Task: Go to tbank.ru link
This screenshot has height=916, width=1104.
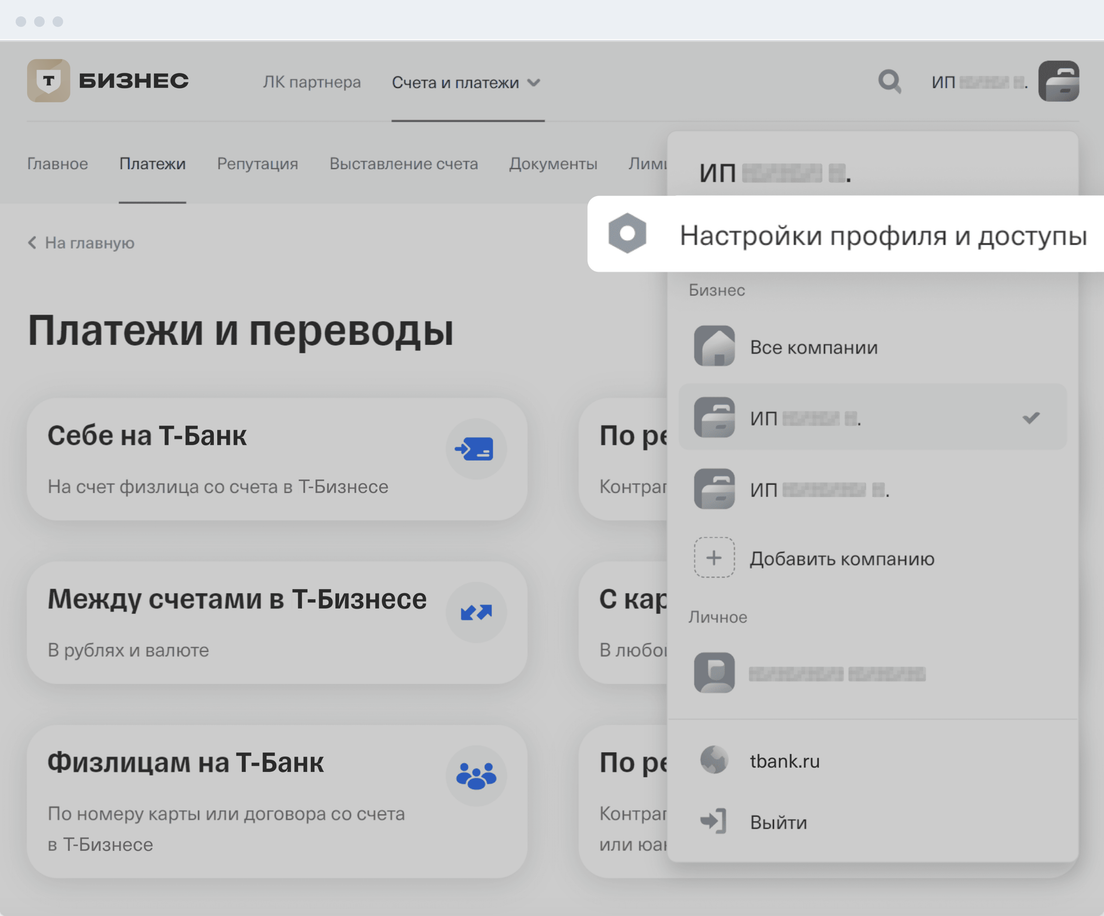Action: (784, 761)
